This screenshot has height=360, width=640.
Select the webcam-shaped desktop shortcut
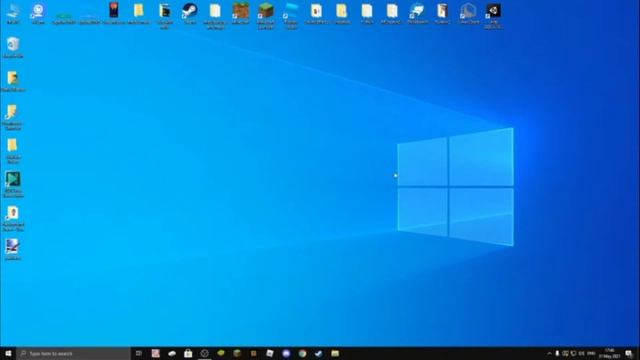pyautogui.click(x=38, y=13)
